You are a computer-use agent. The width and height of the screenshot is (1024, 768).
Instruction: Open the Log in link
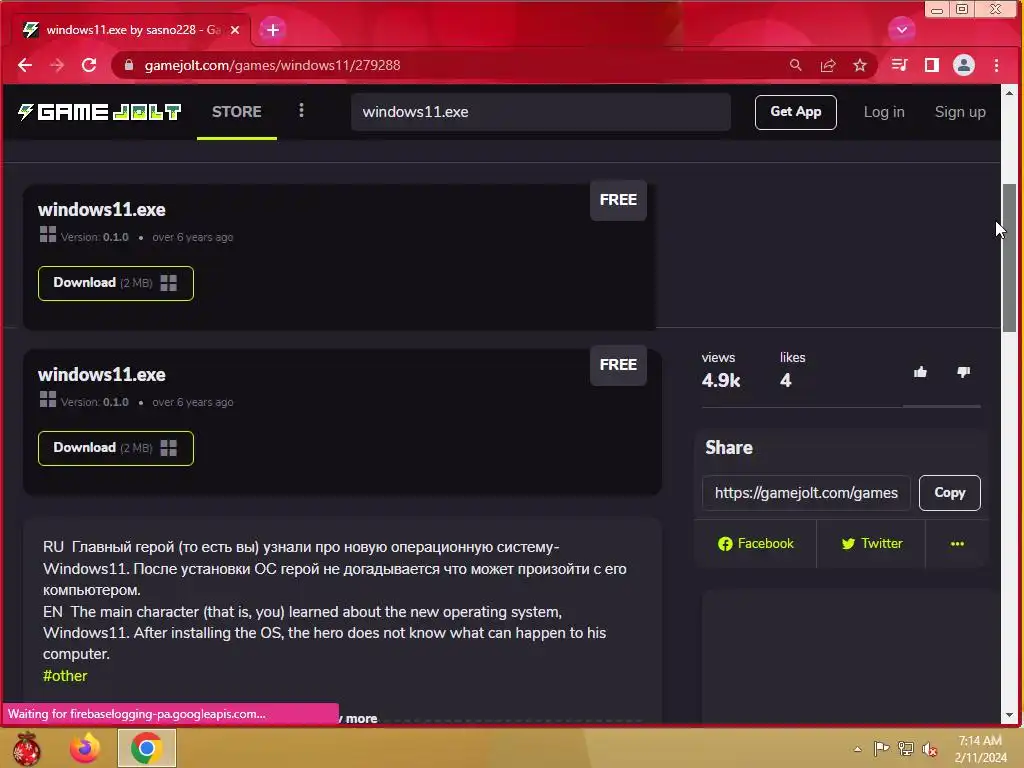[x=884, y=112]
